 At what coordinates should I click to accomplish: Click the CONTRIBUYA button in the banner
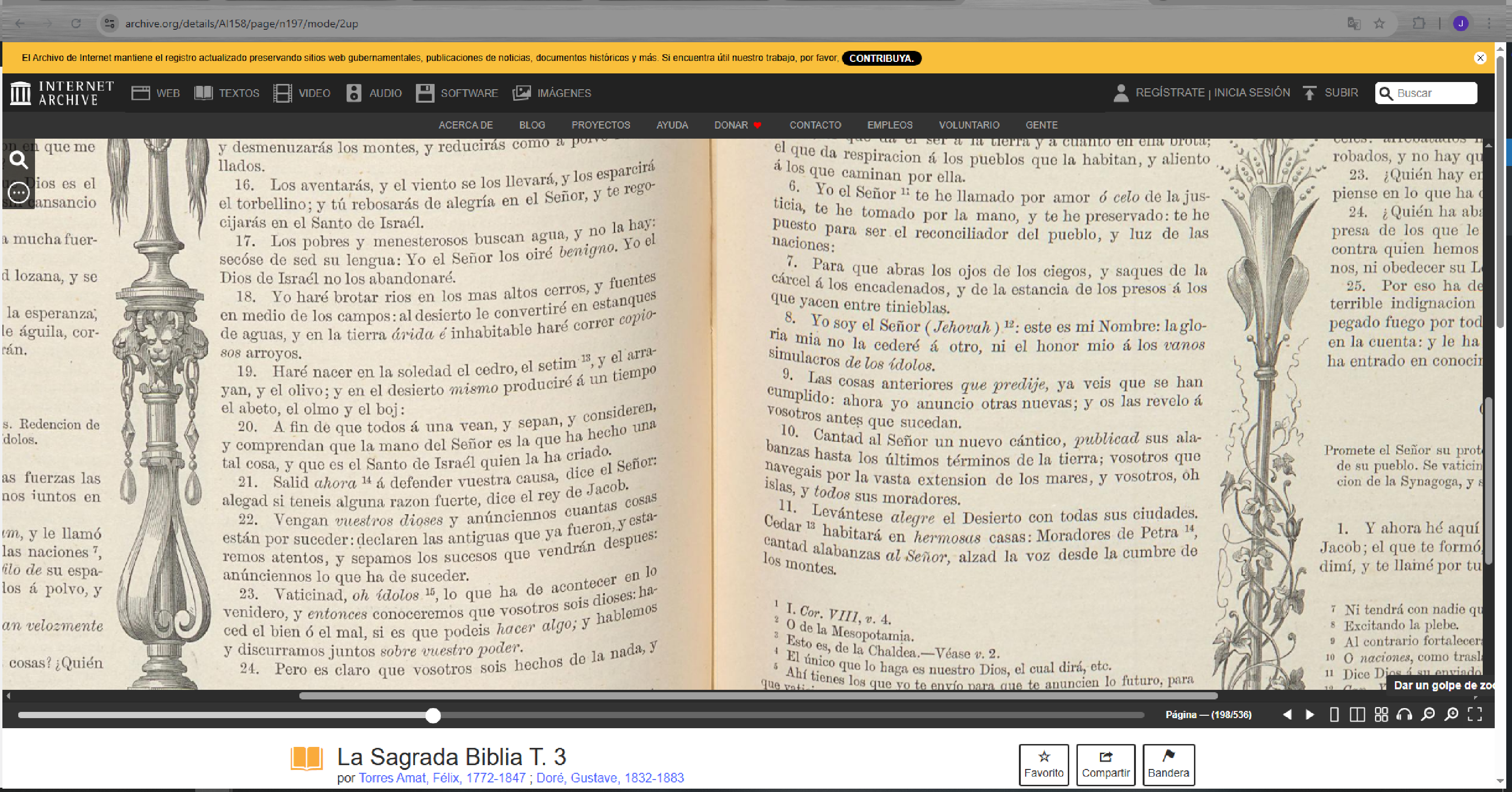coord(881,58)
